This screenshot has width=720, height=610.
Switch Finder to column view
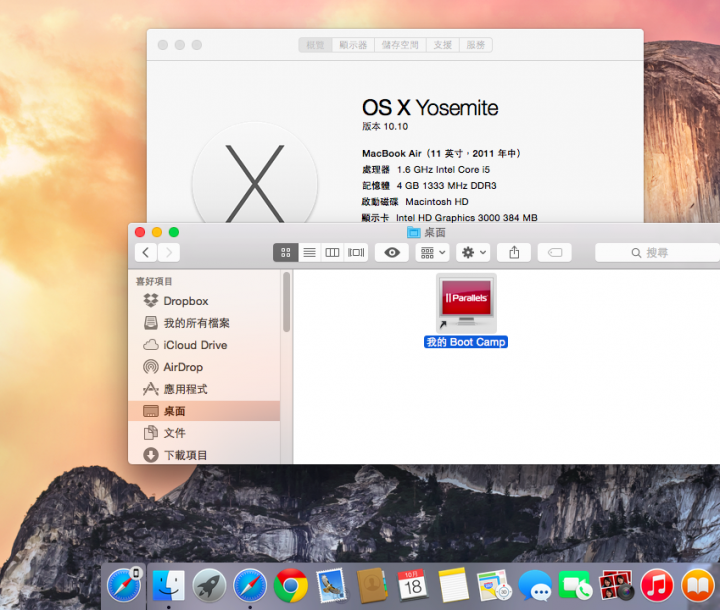[332, 253]
